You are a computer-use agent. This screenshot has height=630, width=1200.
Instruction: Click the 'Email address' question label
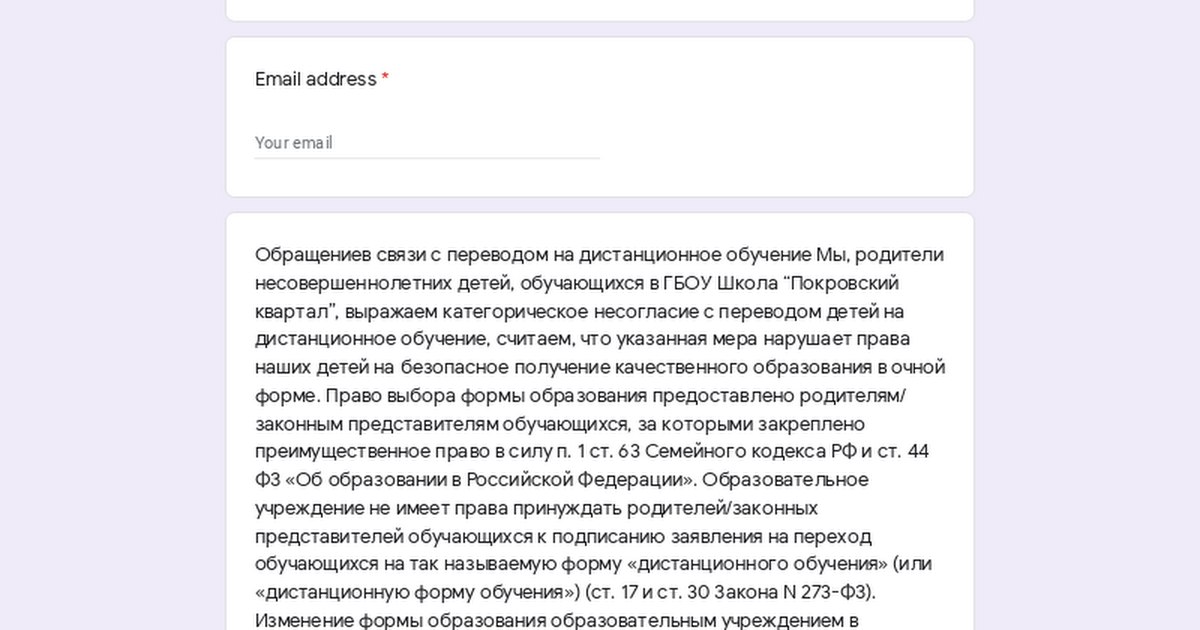315,79
